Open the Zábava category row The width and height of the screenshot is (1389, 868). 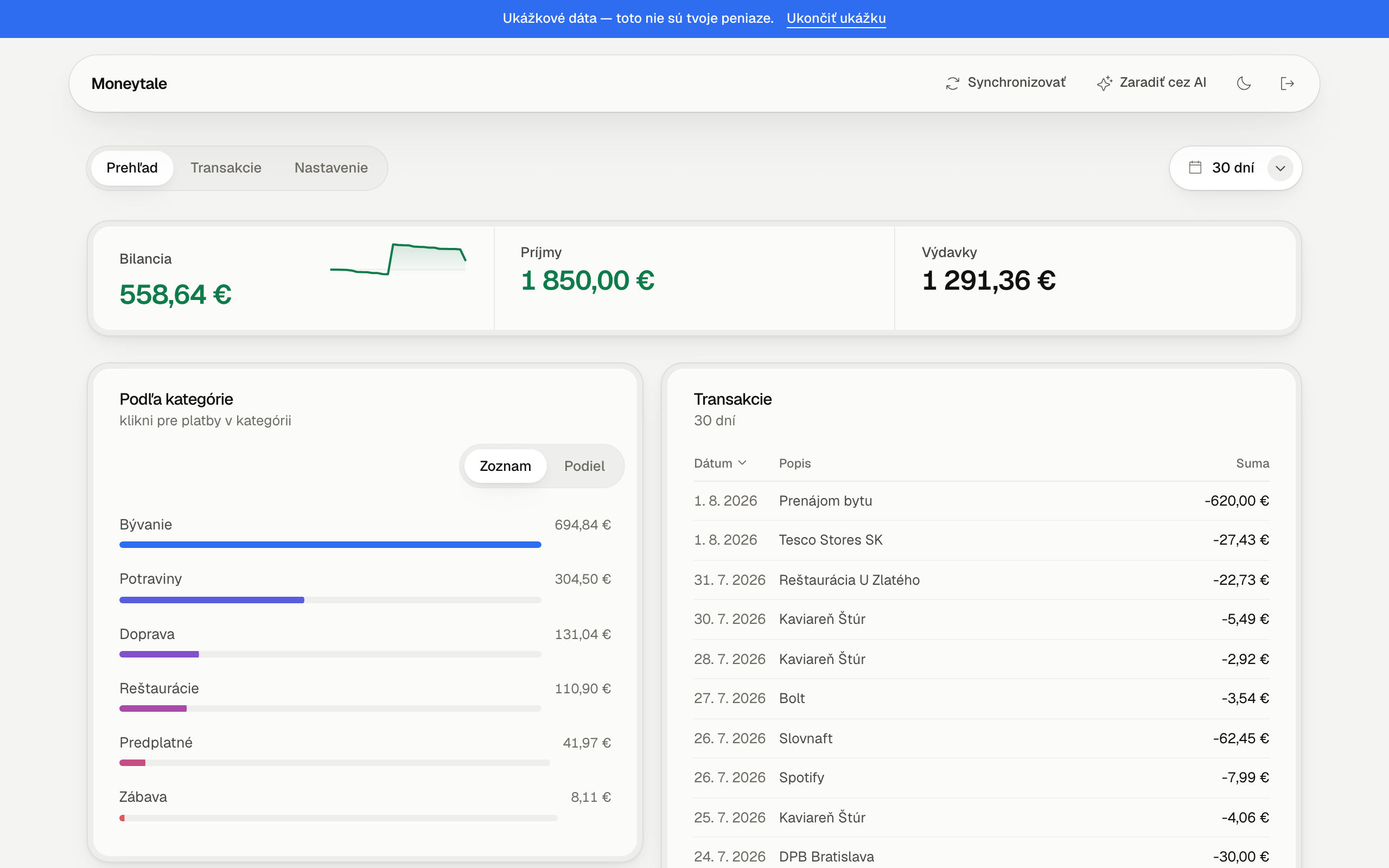(365, 806)
